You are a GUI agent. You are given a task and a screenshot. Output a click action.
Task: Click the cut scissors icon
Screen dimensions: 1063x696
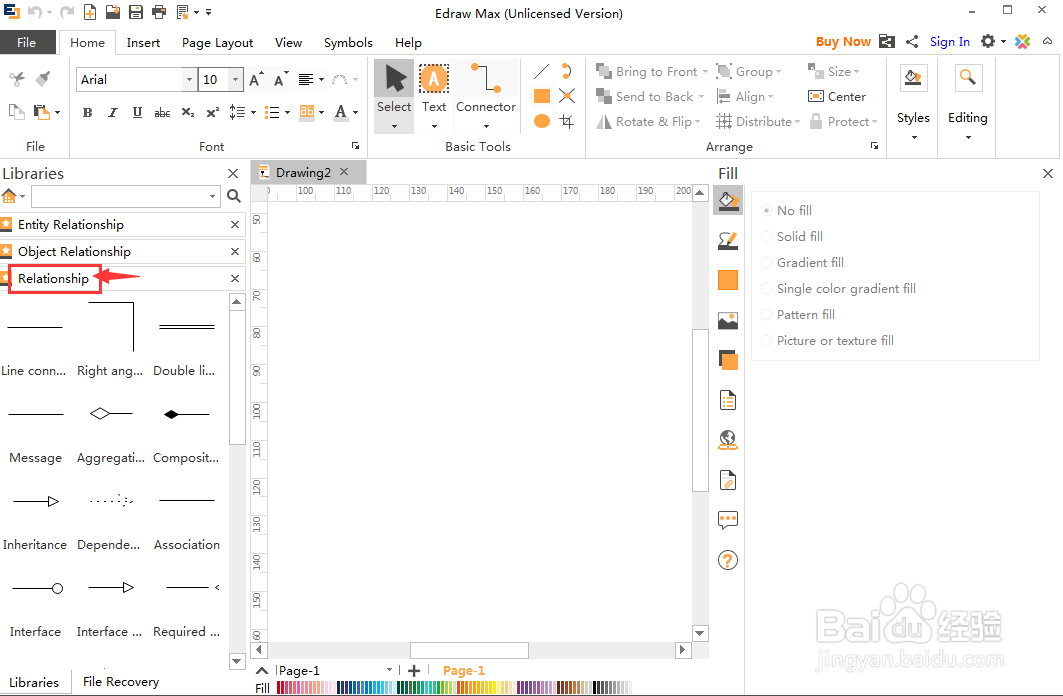click(x=17, y=79)
